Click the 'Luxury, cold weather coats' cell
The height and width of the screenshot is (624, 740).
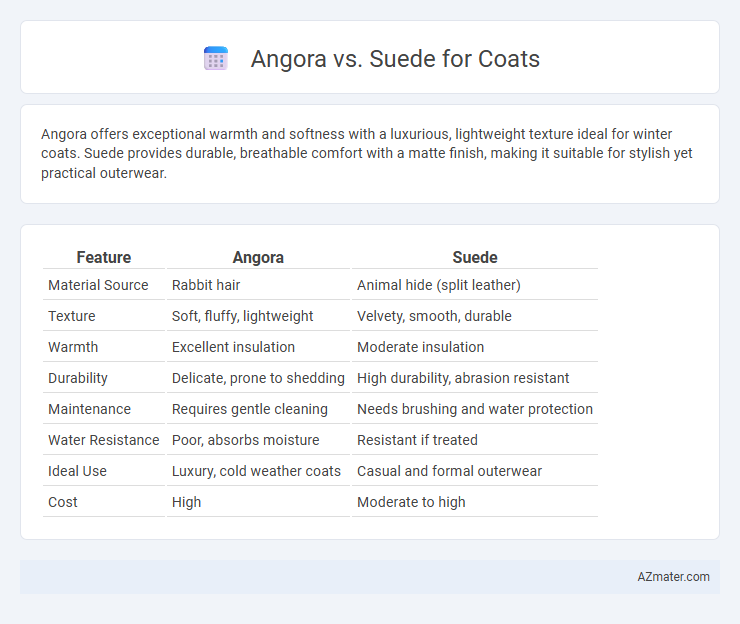click(x=256, y=471)
